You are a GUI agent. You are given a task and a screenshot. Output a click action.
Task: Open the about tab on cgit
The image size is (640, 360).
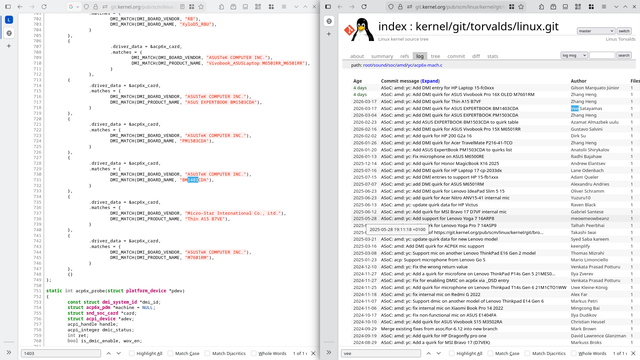coord(357,56)
